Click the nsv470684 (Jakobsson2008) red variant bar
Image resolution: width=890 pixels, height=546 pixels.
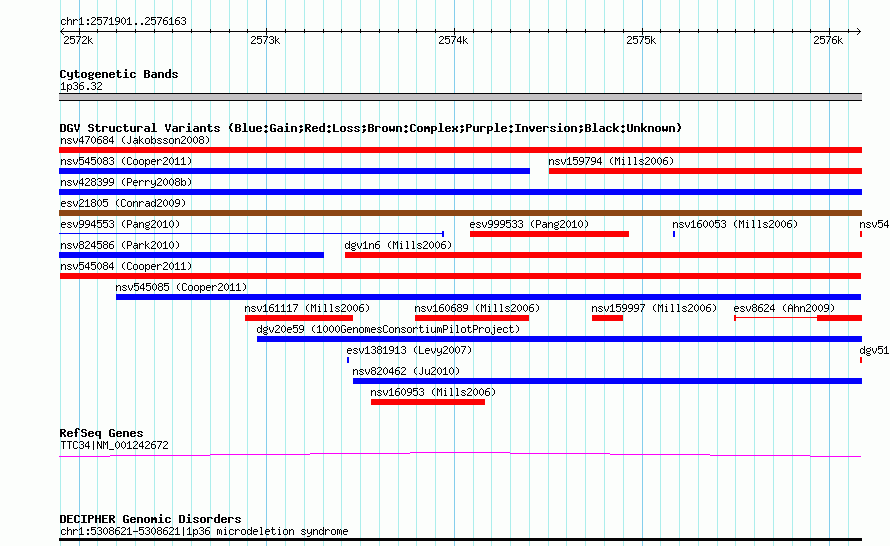pos(460,150)
